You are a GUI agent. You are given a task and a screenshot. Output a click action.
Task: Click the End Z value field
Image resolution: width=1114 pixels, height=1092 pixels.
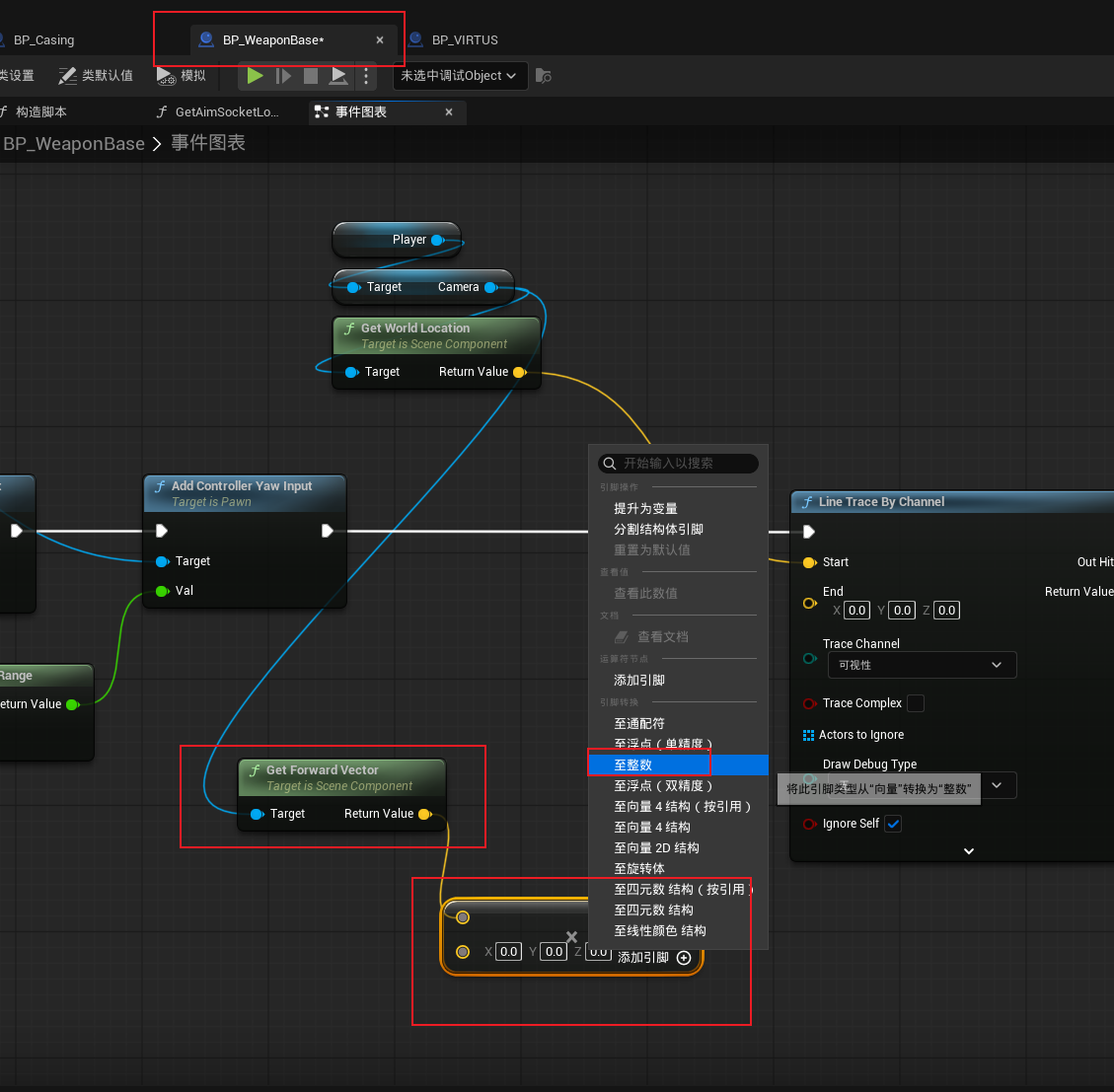[947, 610]
